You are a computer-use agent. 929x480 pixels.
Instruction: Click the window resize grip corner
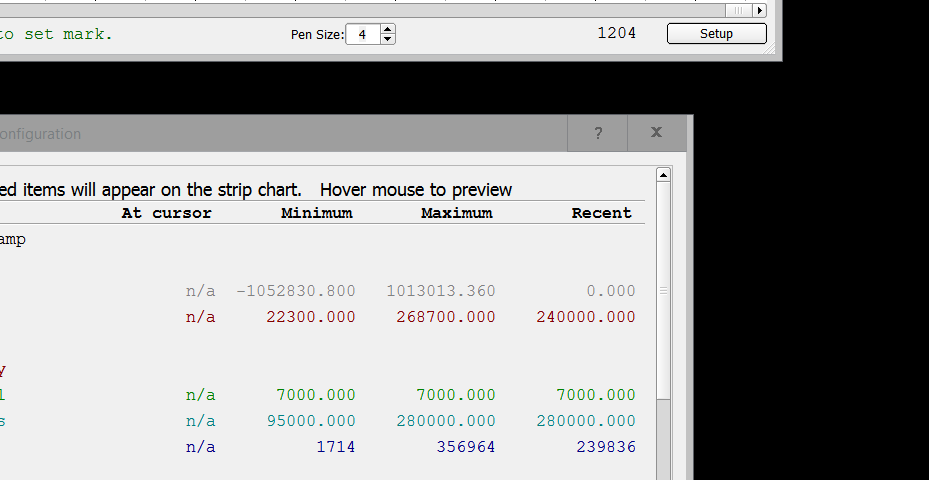(771, 50)
